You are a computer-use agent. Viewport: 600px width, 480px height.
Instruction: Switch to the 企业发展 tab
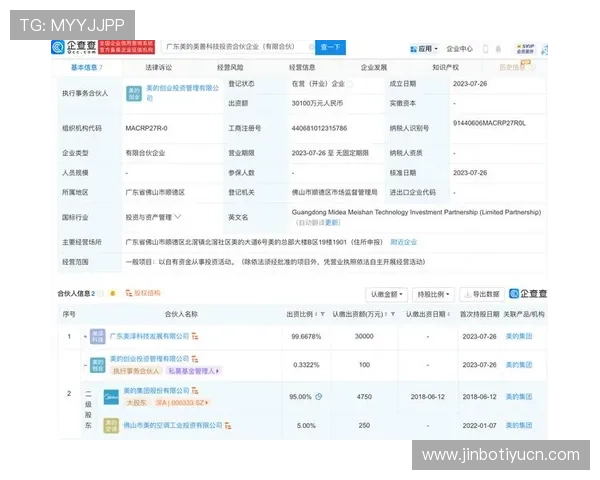(374, 67)
